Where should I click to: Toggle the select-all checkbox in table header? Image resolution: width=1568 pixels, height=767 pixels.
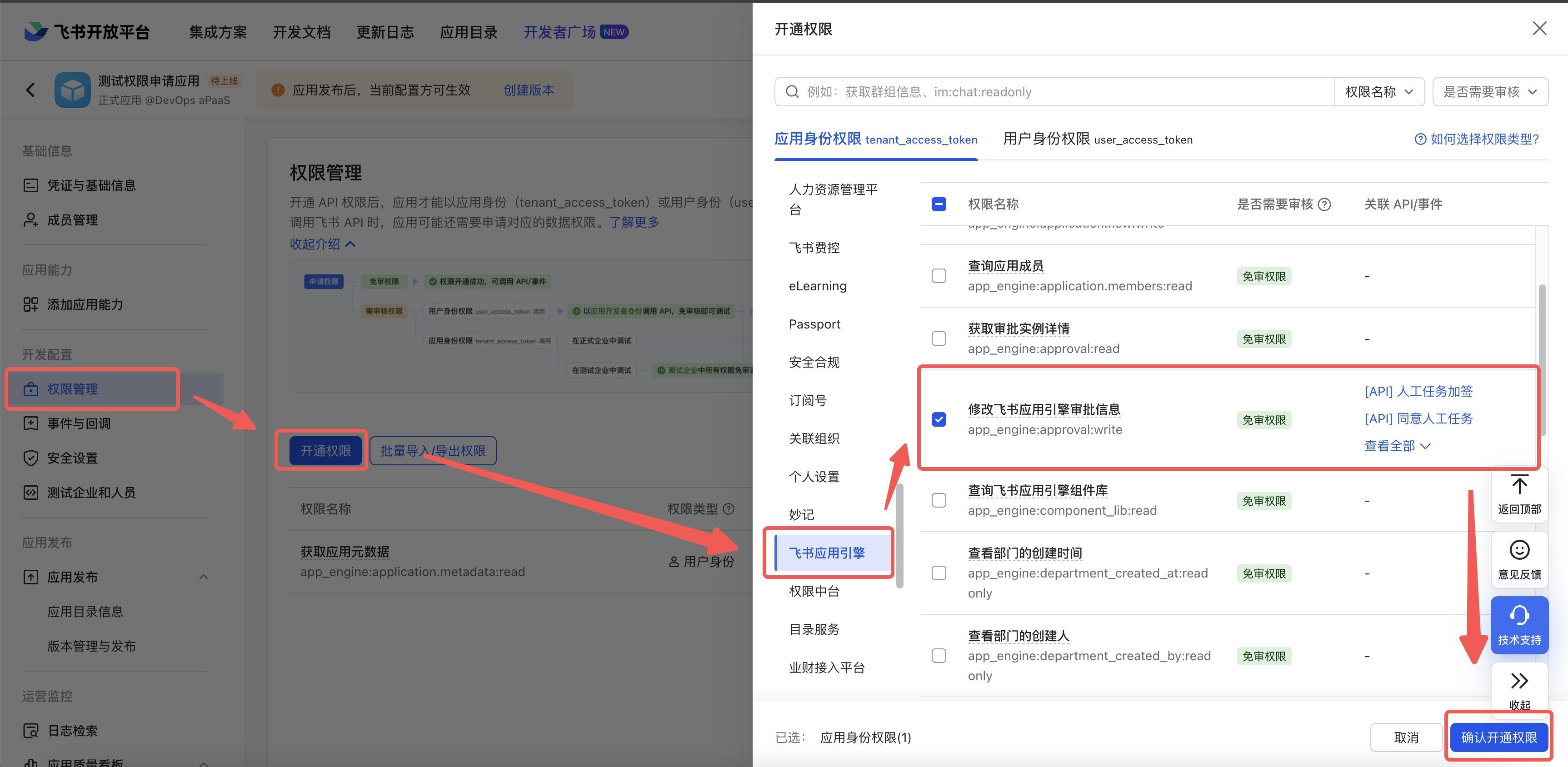coord(939,204)
